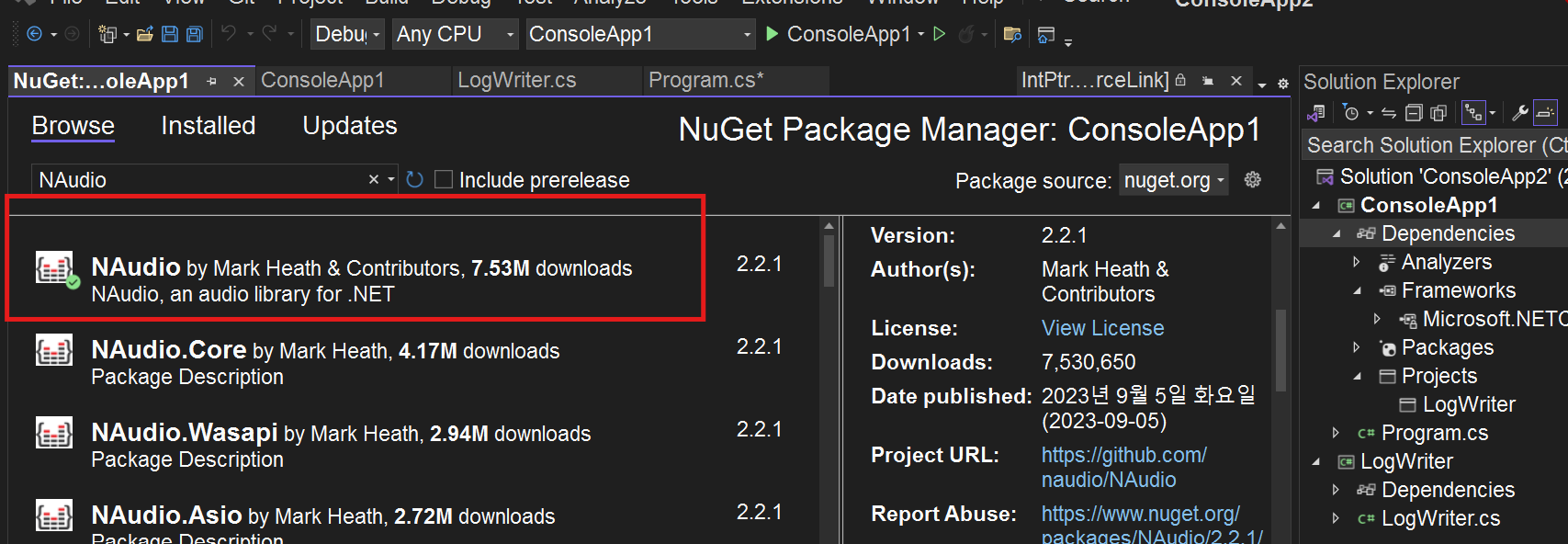Click the New Project toolbar icon
This screenshot has width=1568, height=544.
(107, 34)
